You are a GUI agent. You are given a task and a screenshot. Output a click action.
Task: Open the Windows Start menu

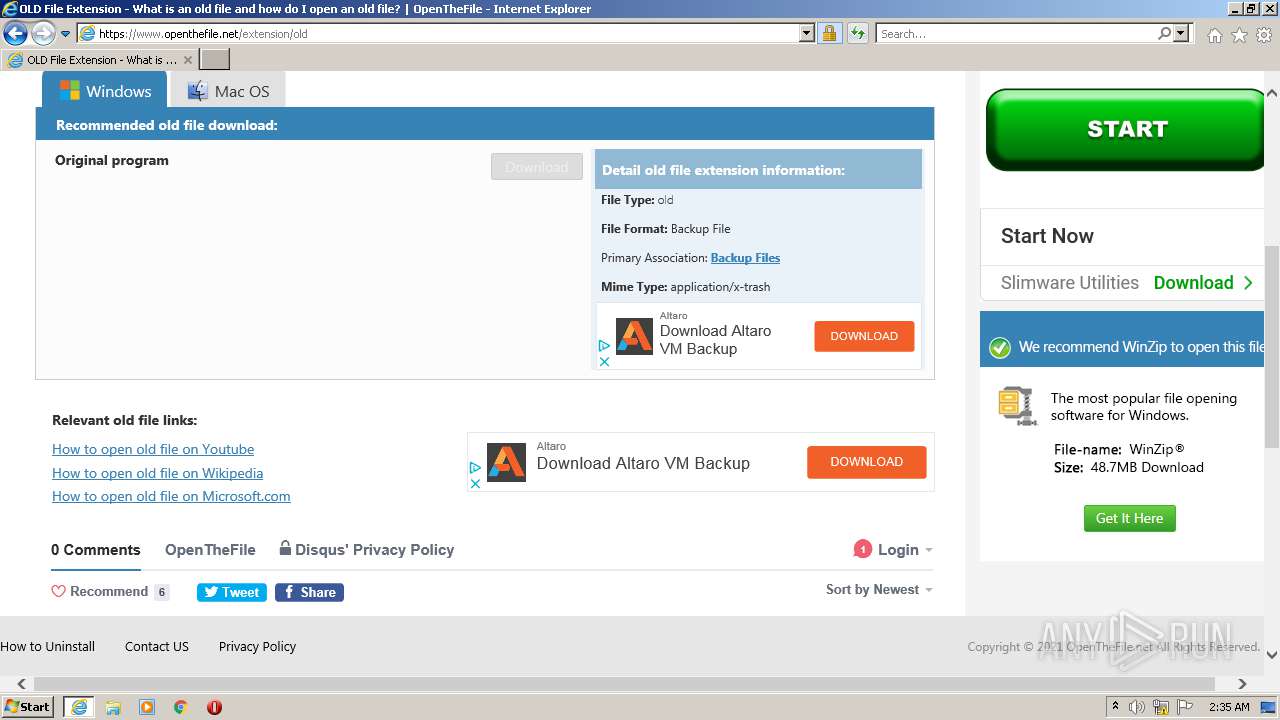(28, 706)
